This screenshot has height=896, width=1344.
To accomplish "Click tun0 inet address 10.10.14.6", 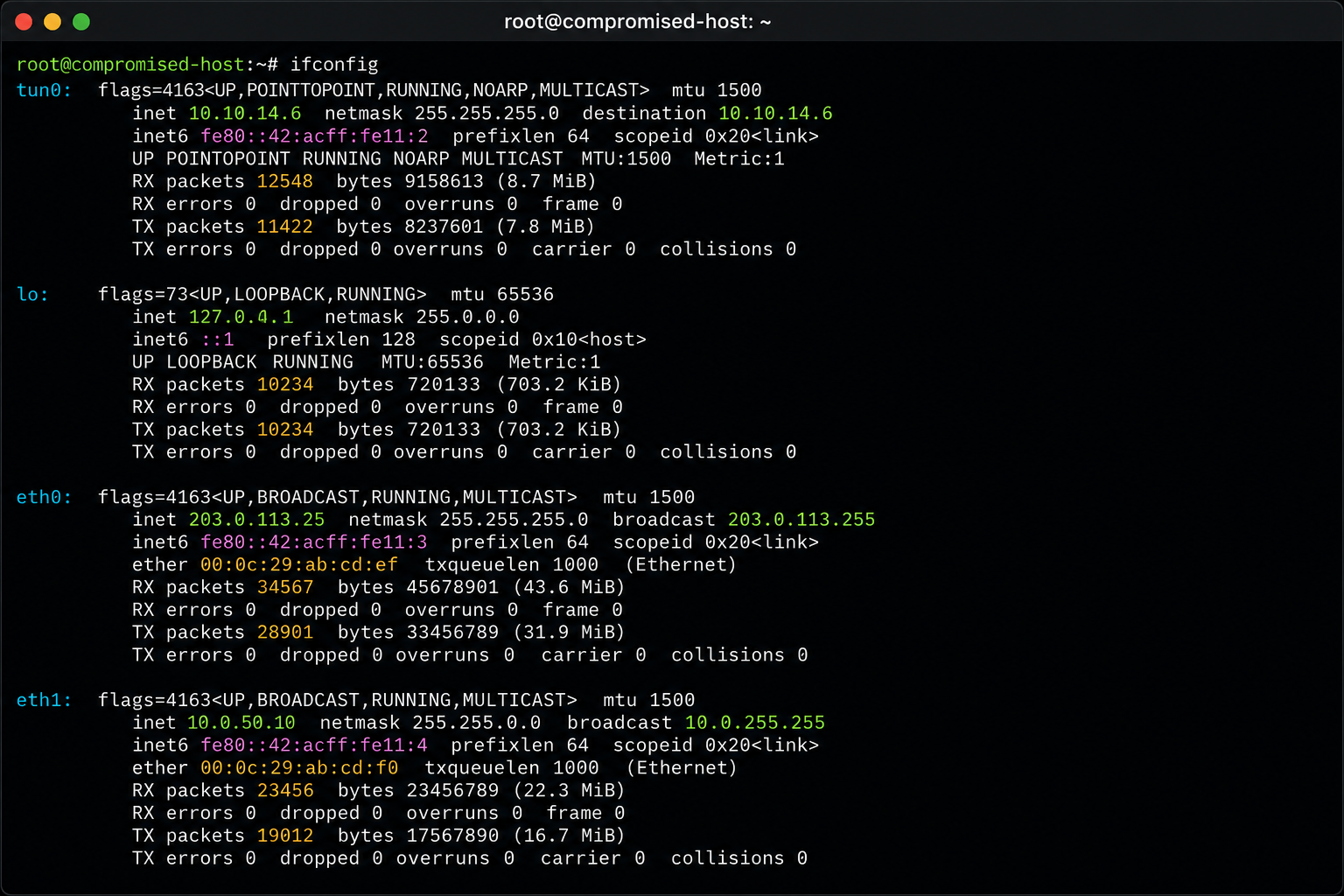I will click(245, 113).
